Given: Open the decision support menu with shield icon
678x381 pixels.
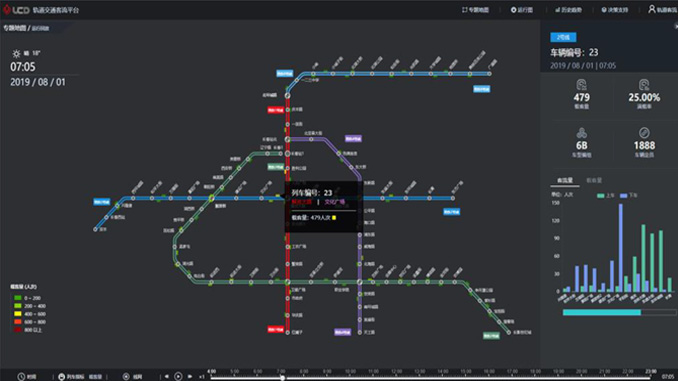Looking at the screenshot, I should 614,10.
